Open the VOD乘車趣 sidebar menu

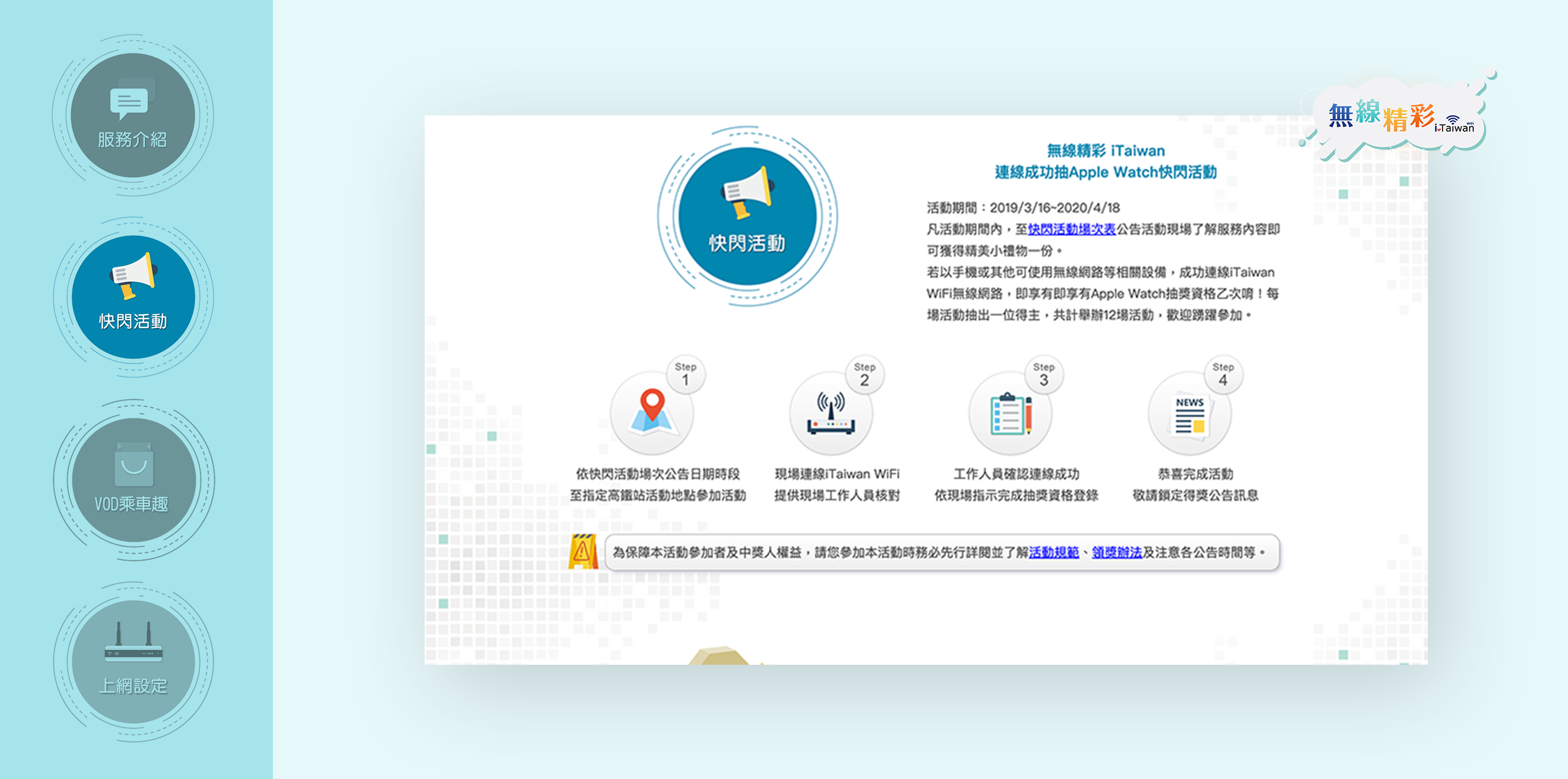coord(133,480)
